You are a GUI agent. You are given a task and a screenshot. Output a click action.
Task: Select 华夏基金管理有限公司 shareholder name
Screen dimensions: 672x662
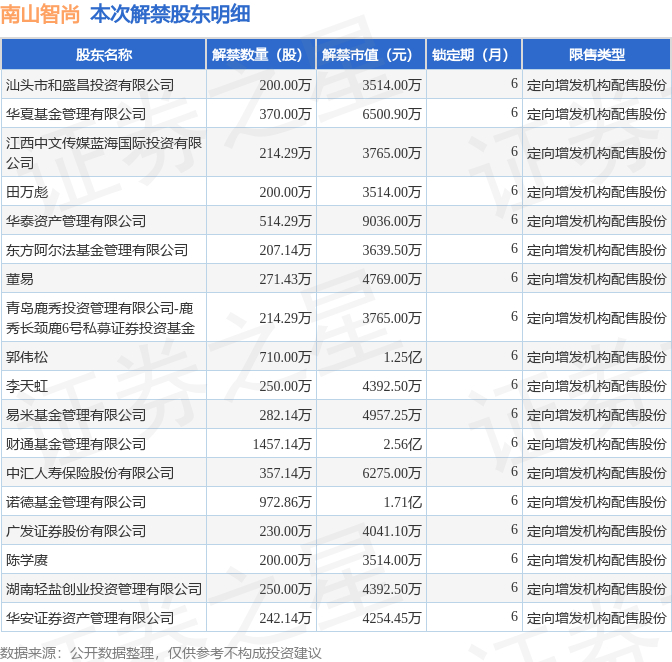coord(76,114)
